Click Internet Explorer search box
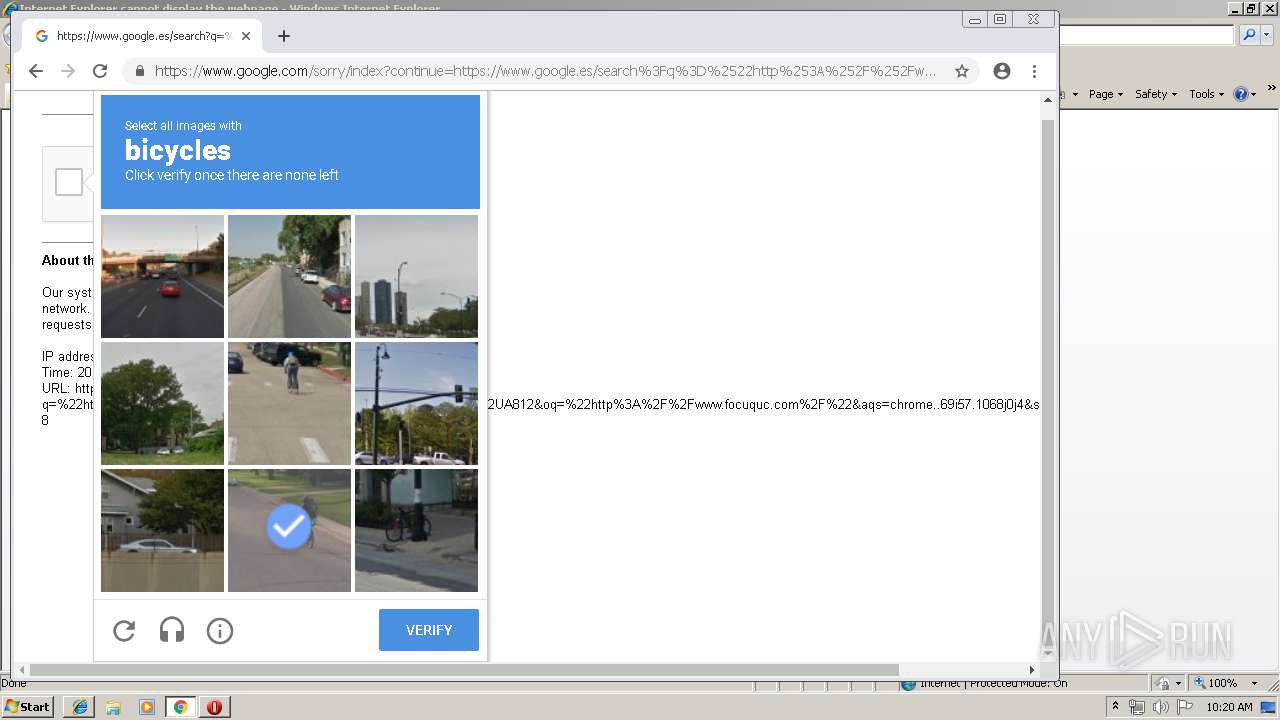 point(1146,35)
